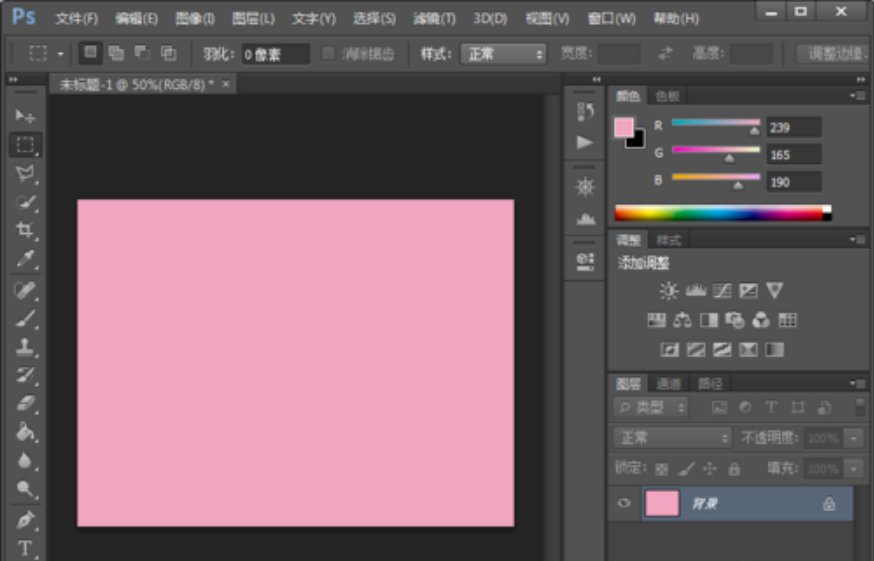
Task: Toggle lock transparent pixels icon
Action: point(661,468)
